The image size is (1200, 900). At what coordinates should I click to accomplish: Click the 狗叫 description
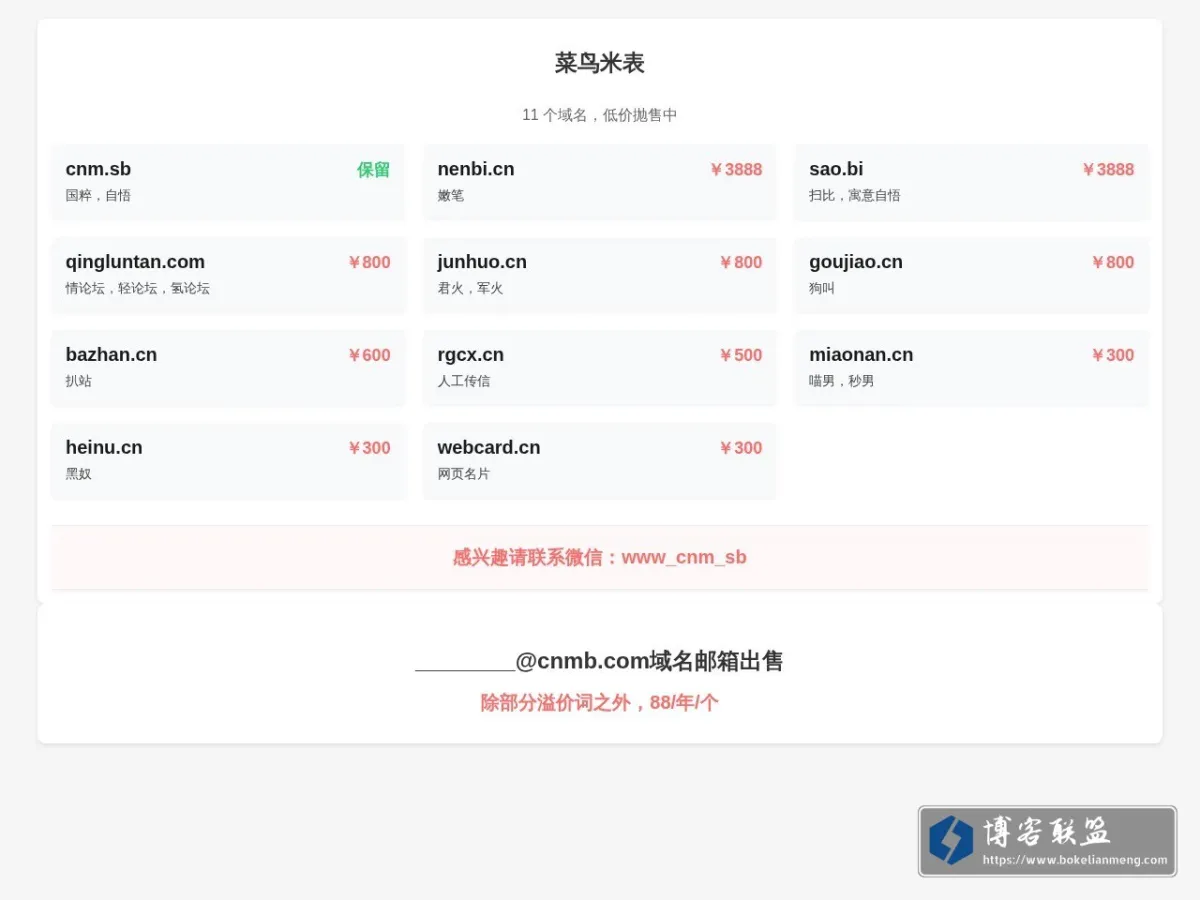pos(822,288)
